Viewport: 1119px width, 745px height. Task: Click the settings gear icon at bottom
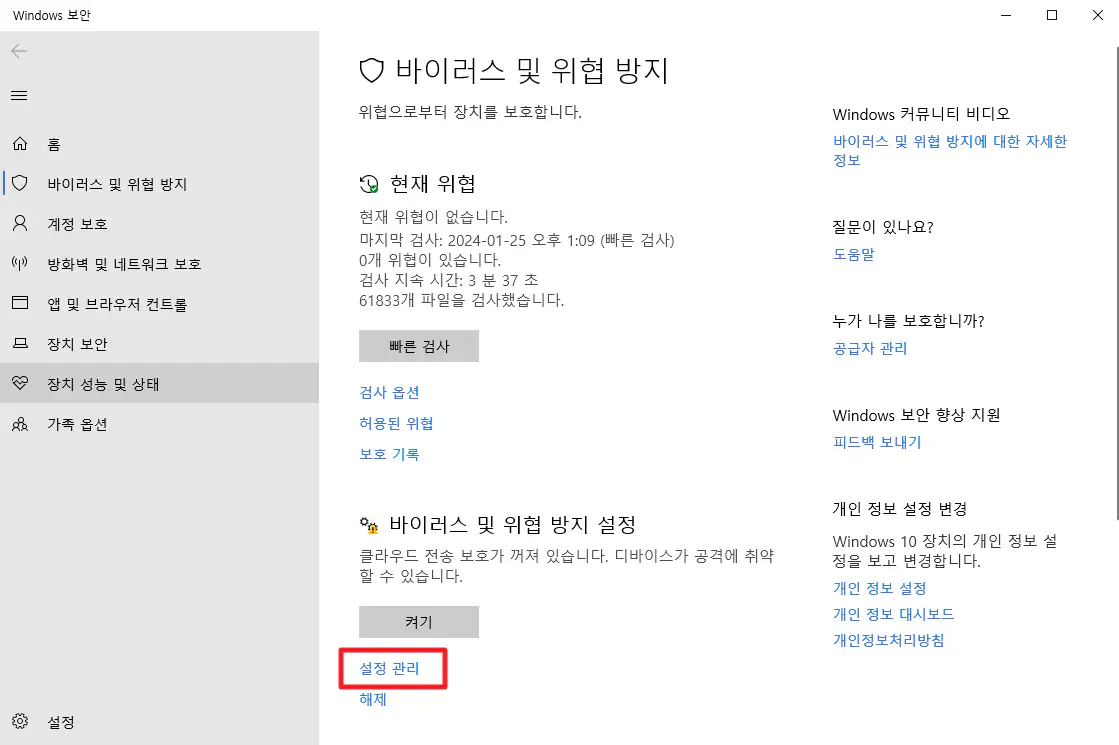20,721
